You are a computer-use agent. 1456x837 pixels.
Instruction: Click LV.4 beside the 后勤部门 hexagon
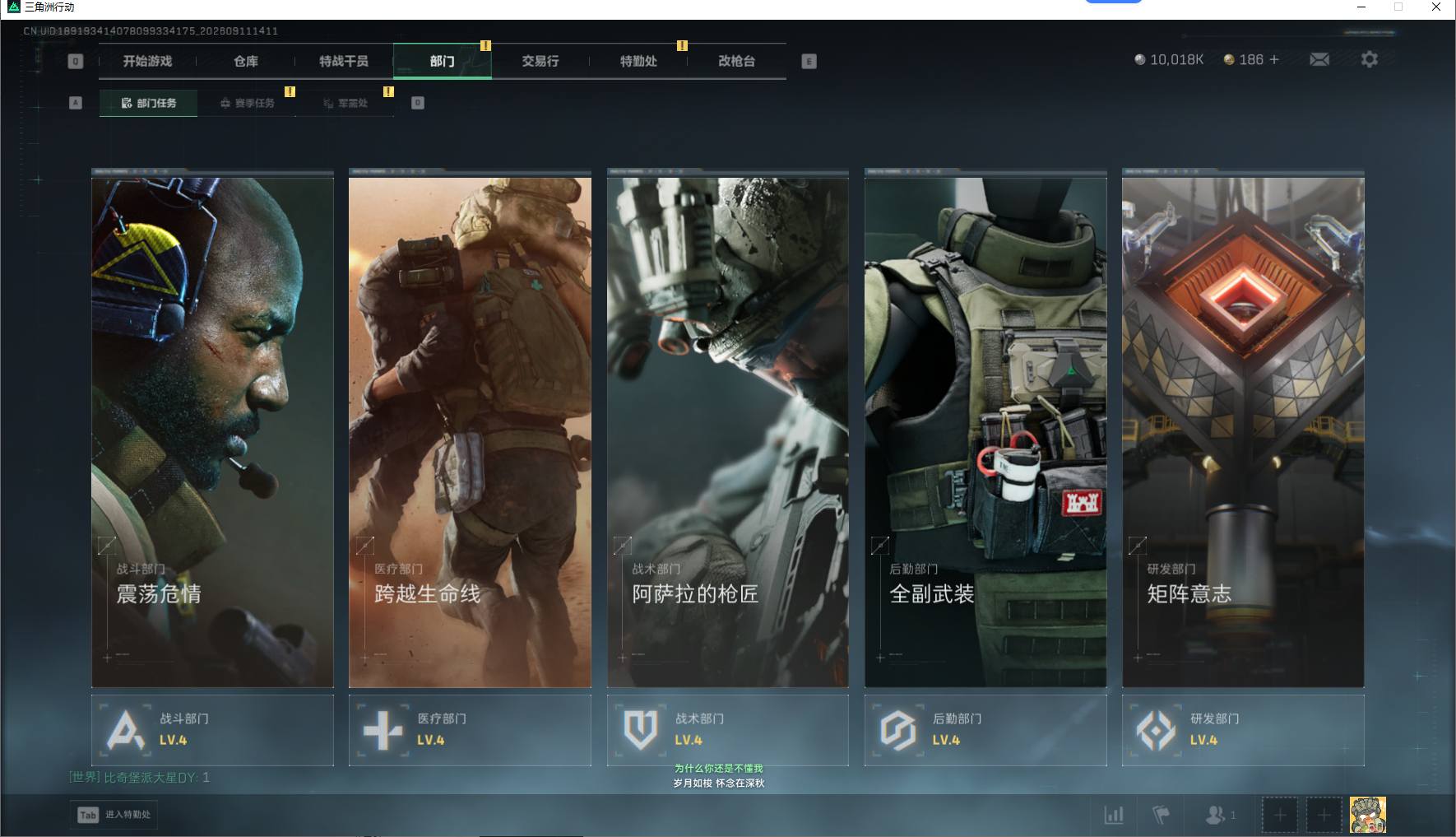[x=946, y=740]
